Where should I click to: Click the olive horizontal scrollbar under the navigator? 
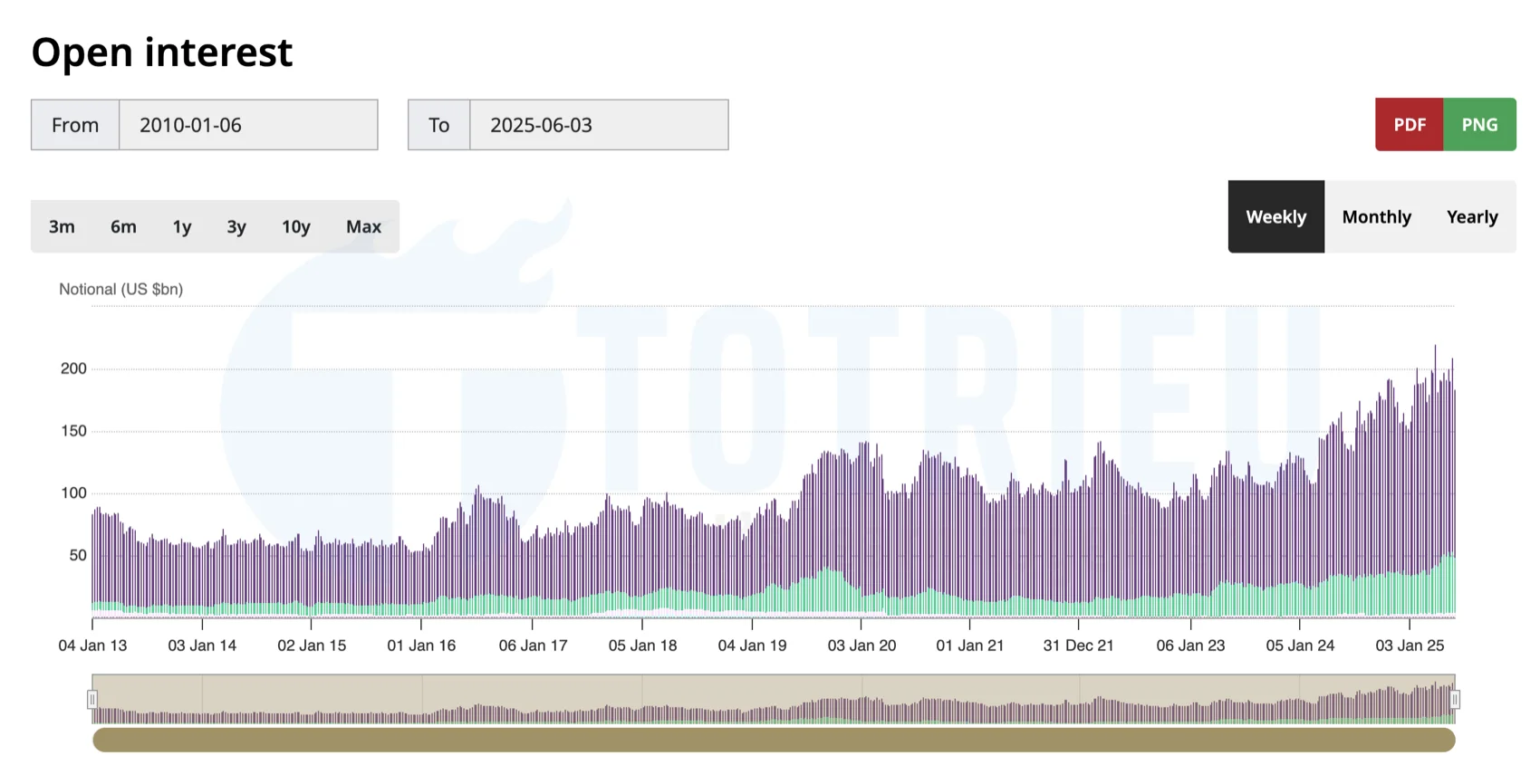(x=774, y=740)
